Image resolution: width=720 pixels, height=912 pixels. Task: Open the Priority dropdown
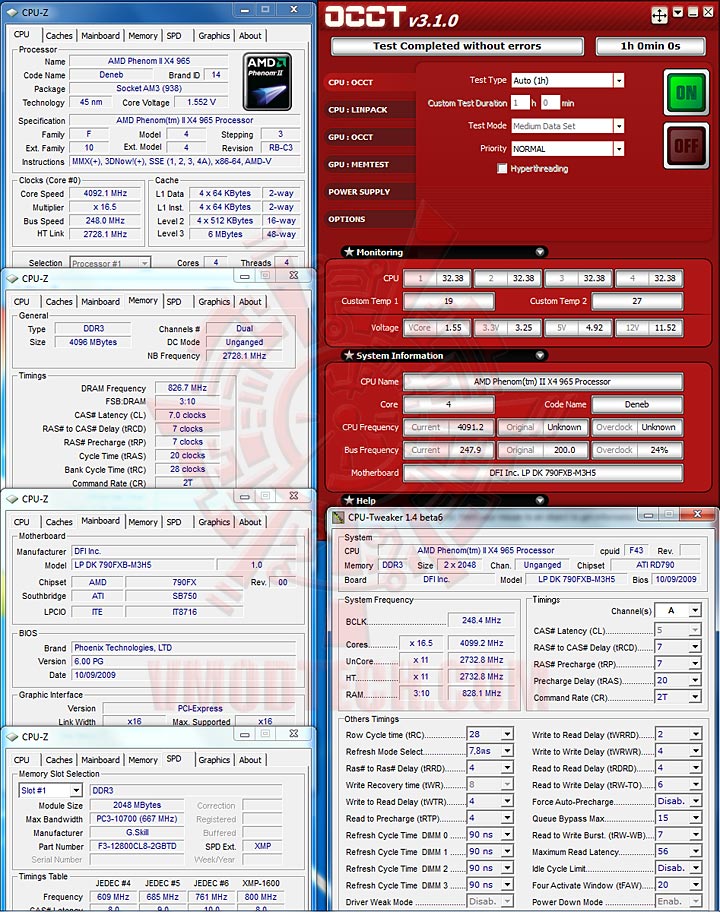(x=619, y=149)
